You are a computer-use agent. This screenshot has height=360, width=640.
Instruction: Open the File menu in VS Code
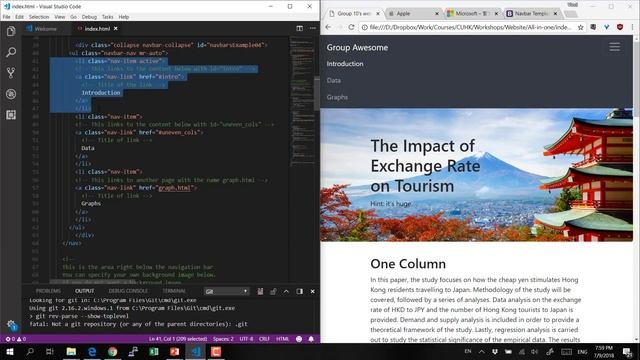tap(7, 17)
